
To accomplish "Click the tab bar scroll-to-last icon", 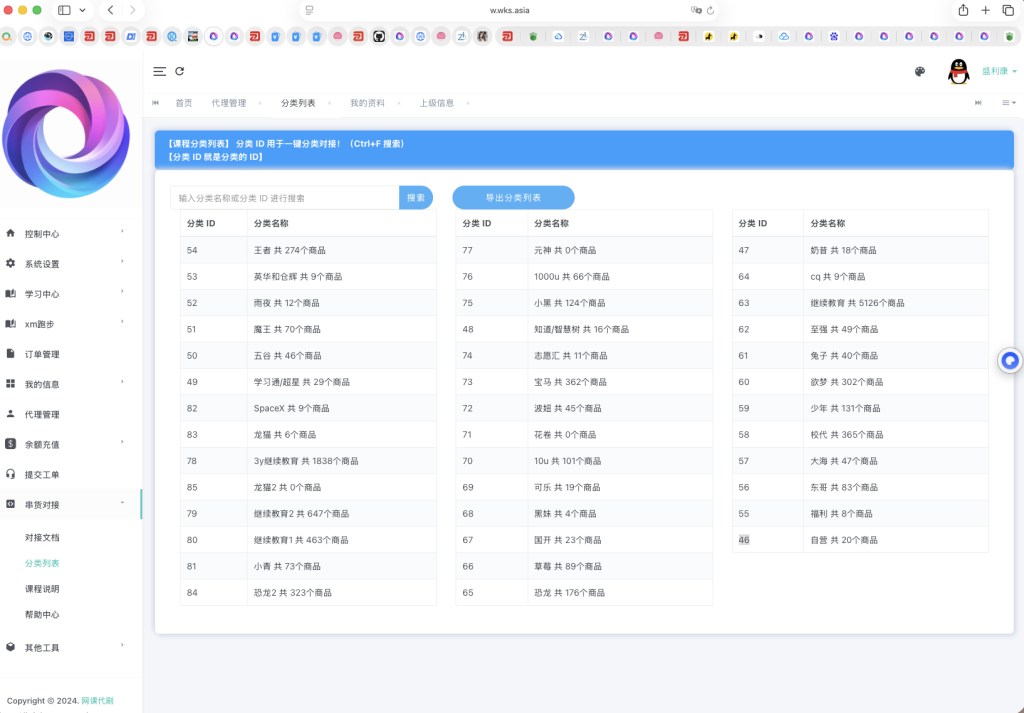I will click(x=978, y=103).
